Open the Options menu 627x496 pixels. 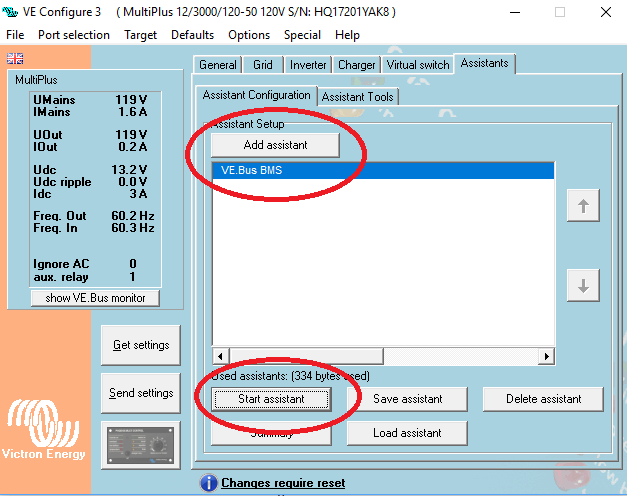249,35
